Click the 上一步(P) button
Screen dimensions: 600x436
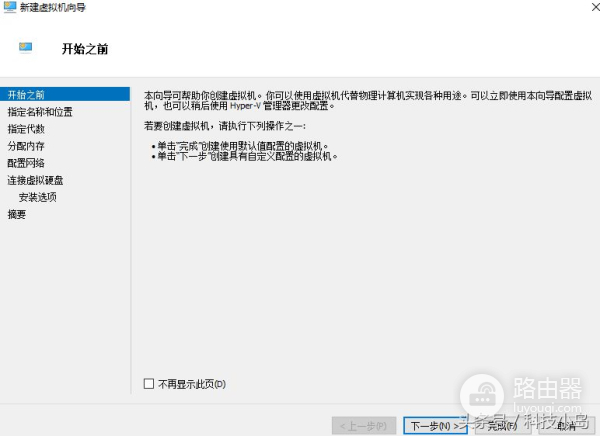click(x=364, y=426)
